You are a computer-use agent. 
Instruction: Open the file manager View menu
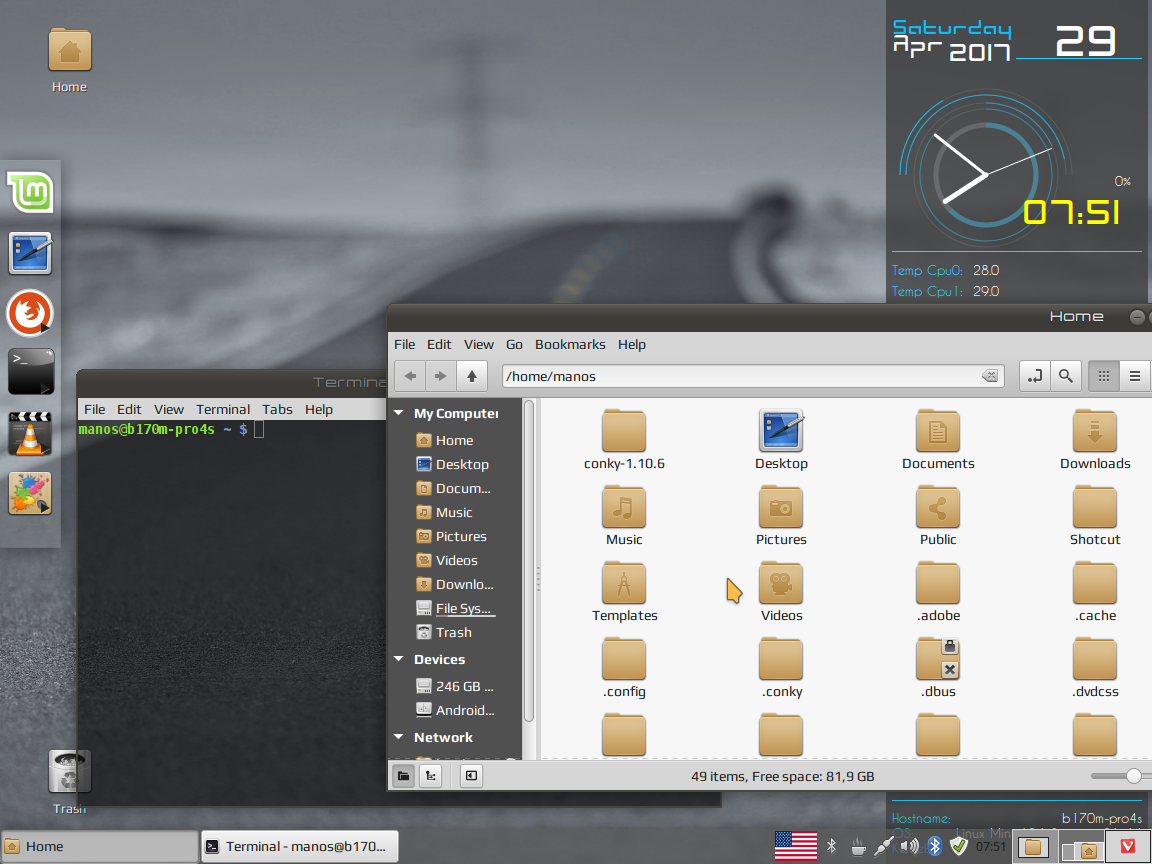tap(479, 345)
